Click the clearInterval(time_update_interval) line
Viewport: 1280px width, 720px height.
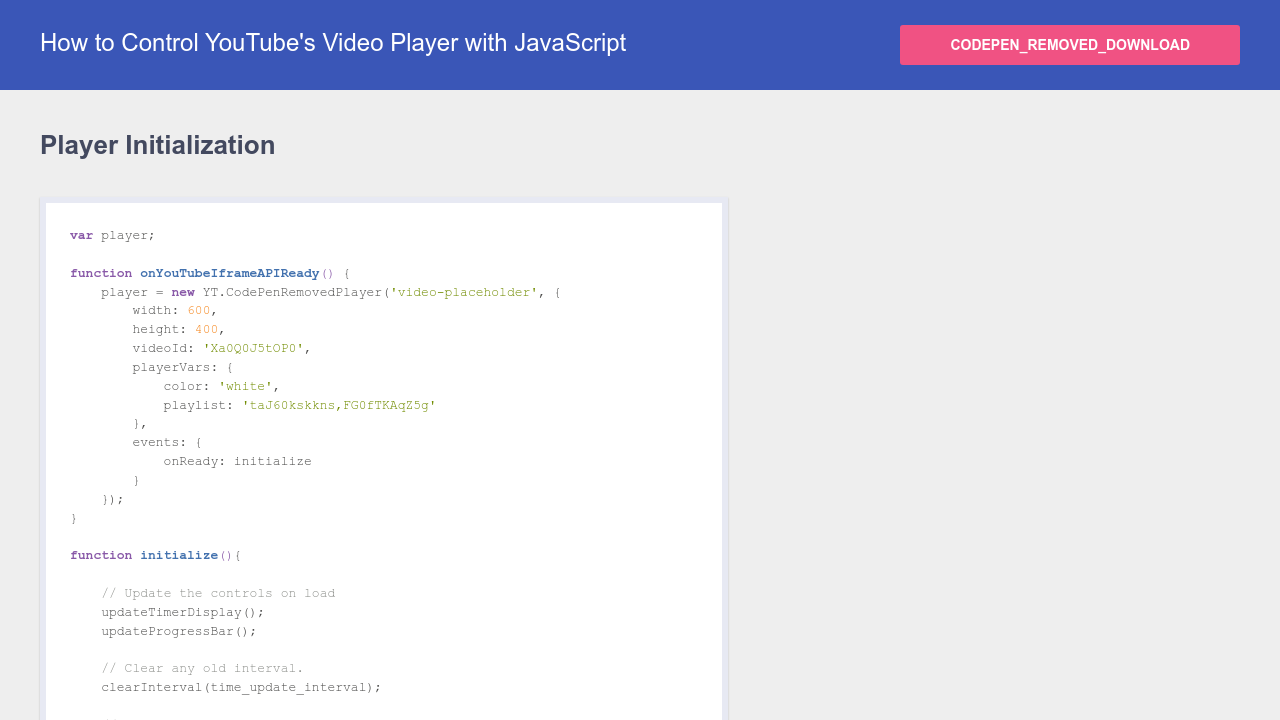click(241, 687)
